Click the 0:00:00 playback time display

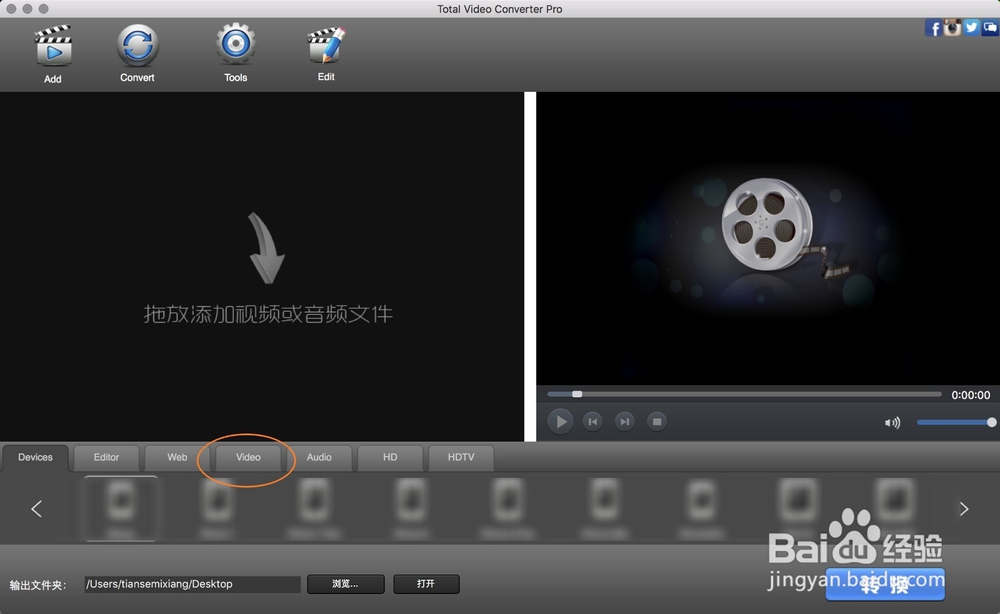[x=971, y=395]
